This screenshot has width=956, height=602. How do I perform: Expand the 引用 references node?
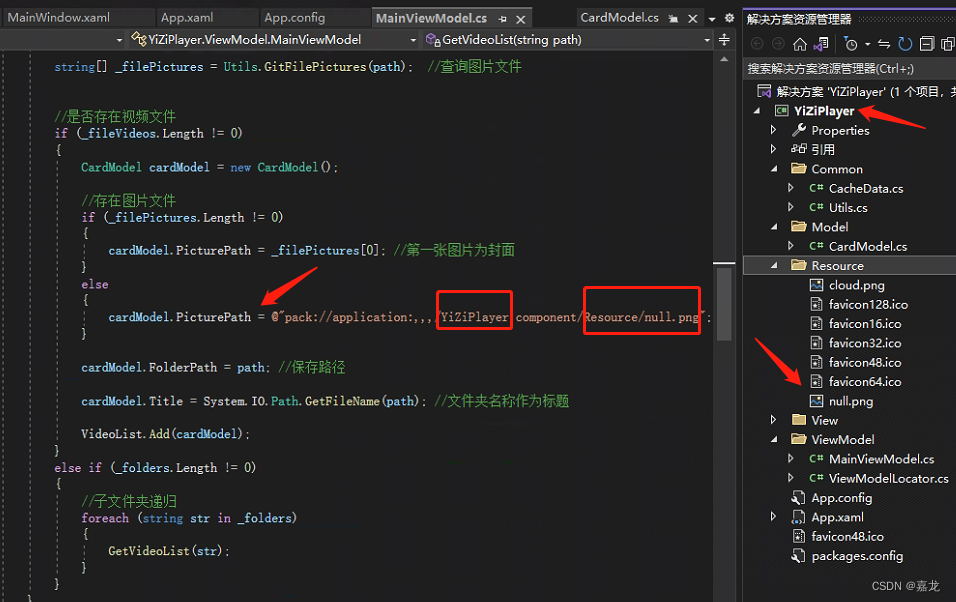coord(774,149)
